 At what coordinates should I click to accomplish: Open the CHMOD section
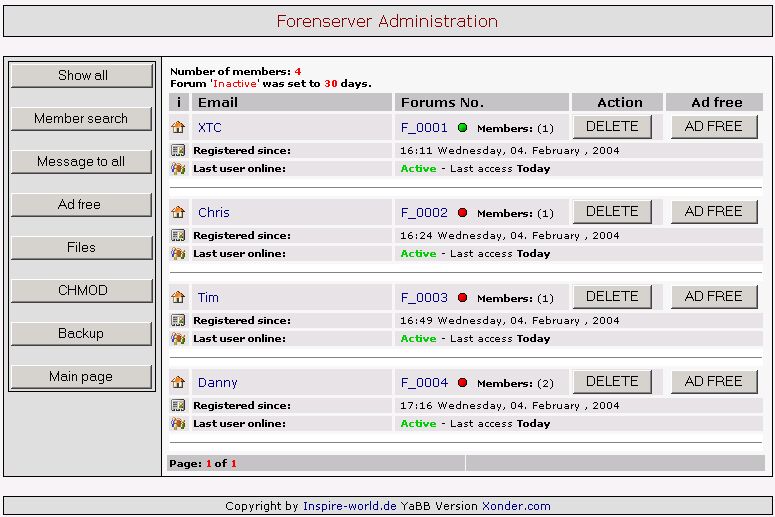click(82, 291)
